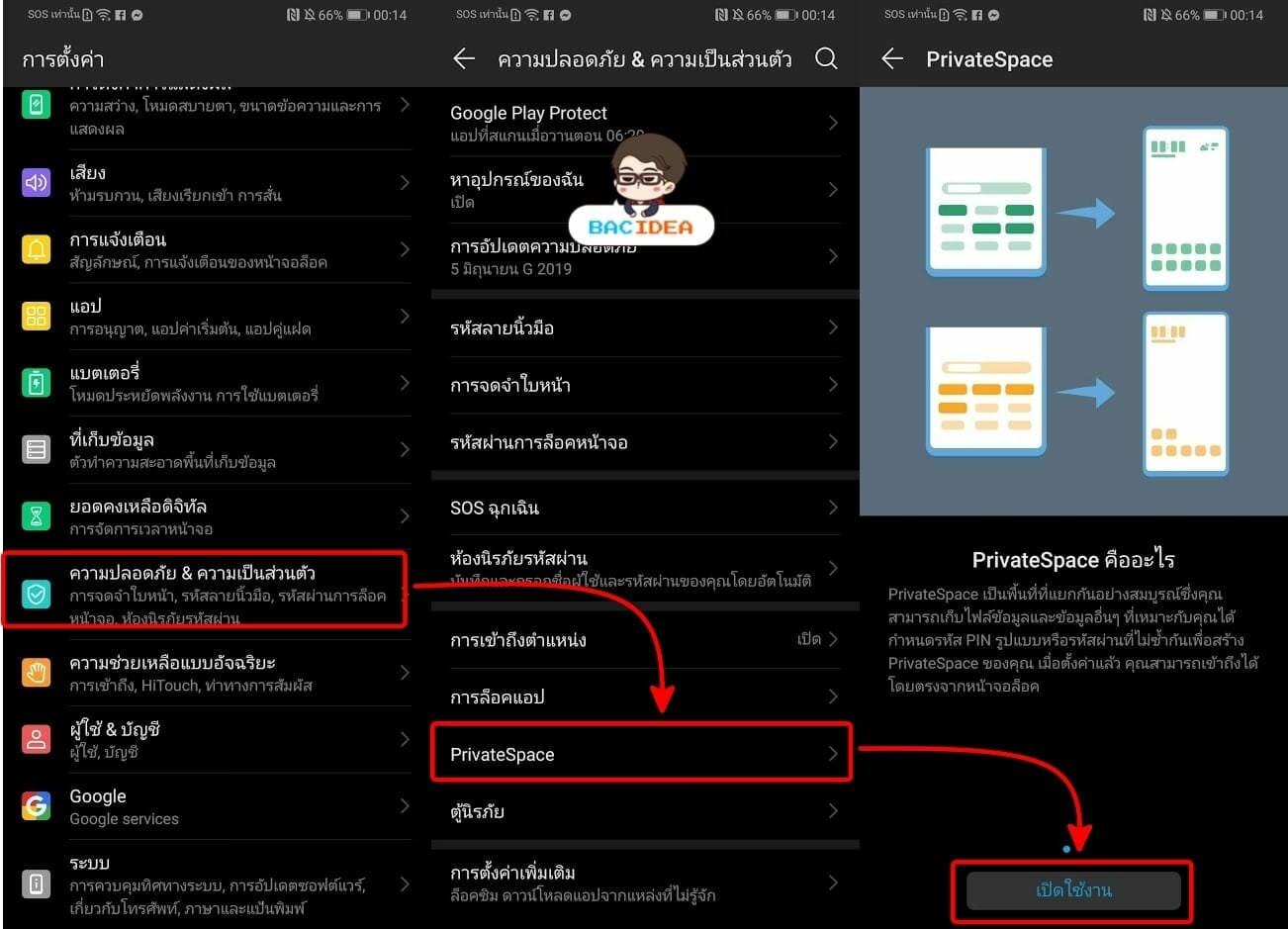Open the Display settings icon (brightness, eye comfort)

pos(37,106)
